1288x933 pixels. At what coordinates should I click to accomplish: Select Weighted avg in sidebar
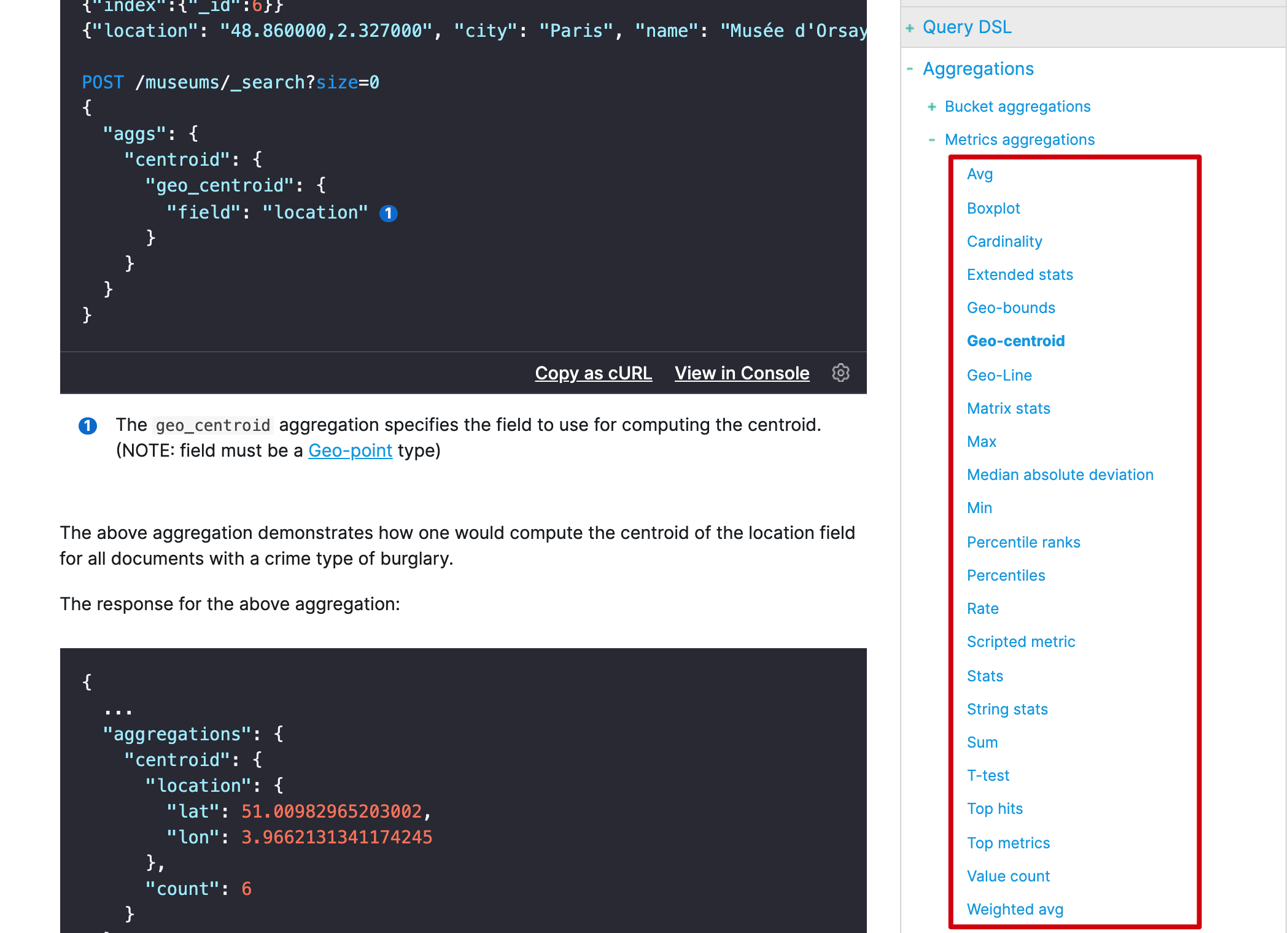point(1015,910)
